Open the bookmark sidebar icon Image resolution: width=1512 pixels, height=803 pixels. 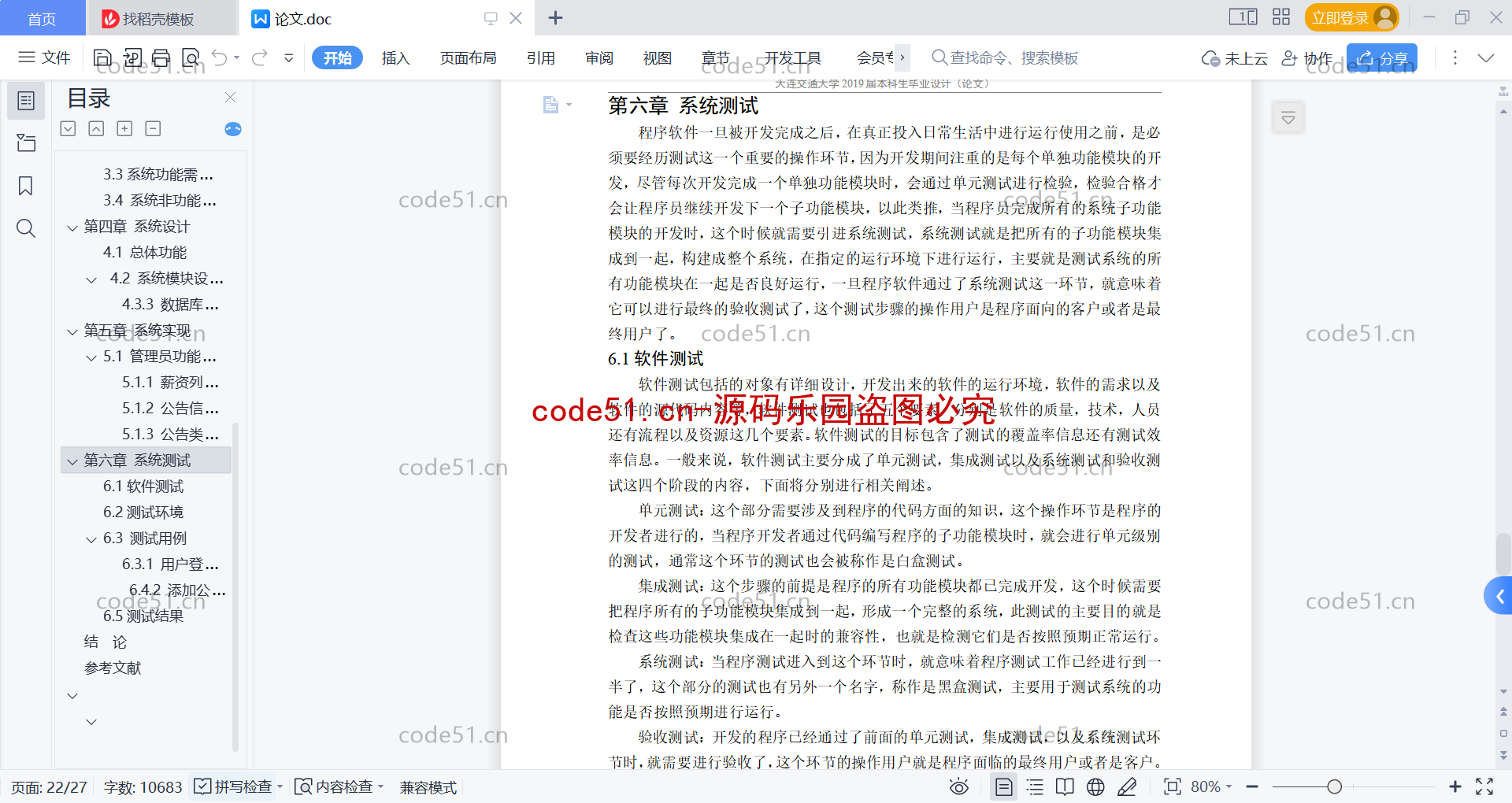(x=26, y=186)
